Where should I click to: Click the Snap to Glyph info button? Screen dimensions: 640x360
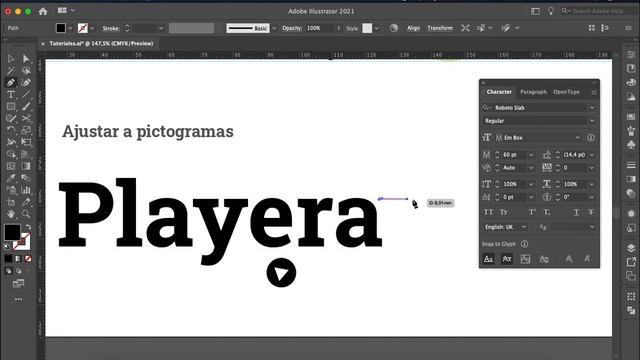coord(524,244)
